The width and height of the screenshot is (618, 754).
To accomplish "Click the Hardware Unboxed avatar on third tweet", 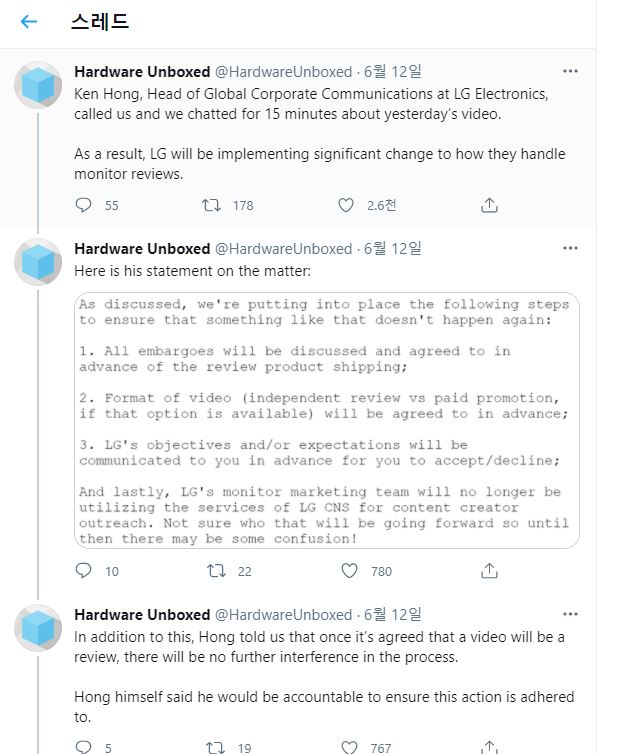I will (x=38, y=628).
